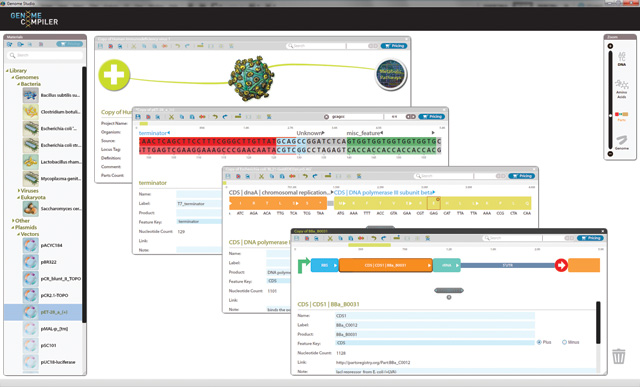
Task: Select the Amino Acids zoom level icon
Action: (x=622, y=89)
